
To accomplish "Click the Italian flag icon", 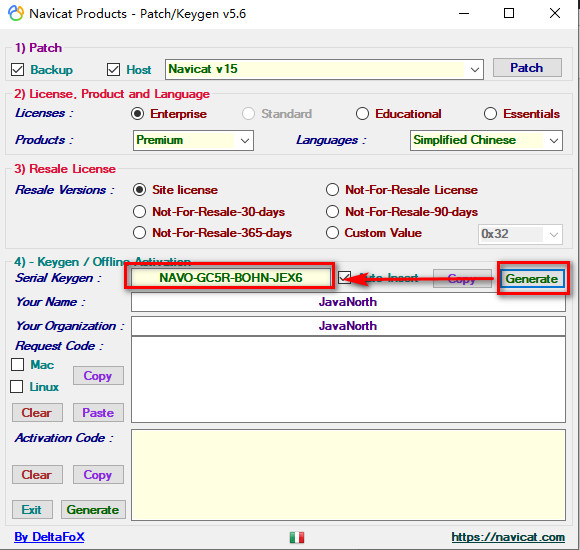I will click(297, 537).
